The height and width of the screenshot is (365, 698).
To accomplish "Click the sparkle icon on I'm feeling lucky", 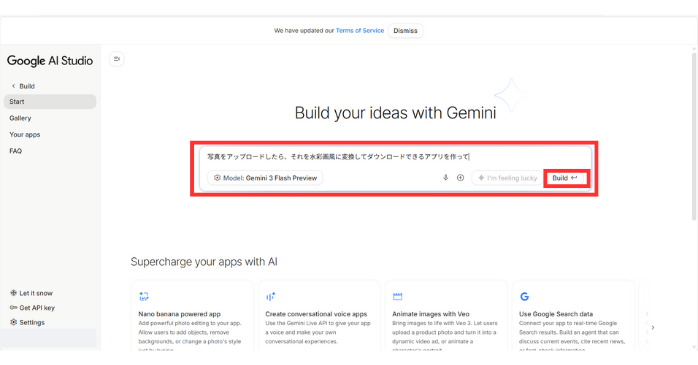I will point(481,178).
